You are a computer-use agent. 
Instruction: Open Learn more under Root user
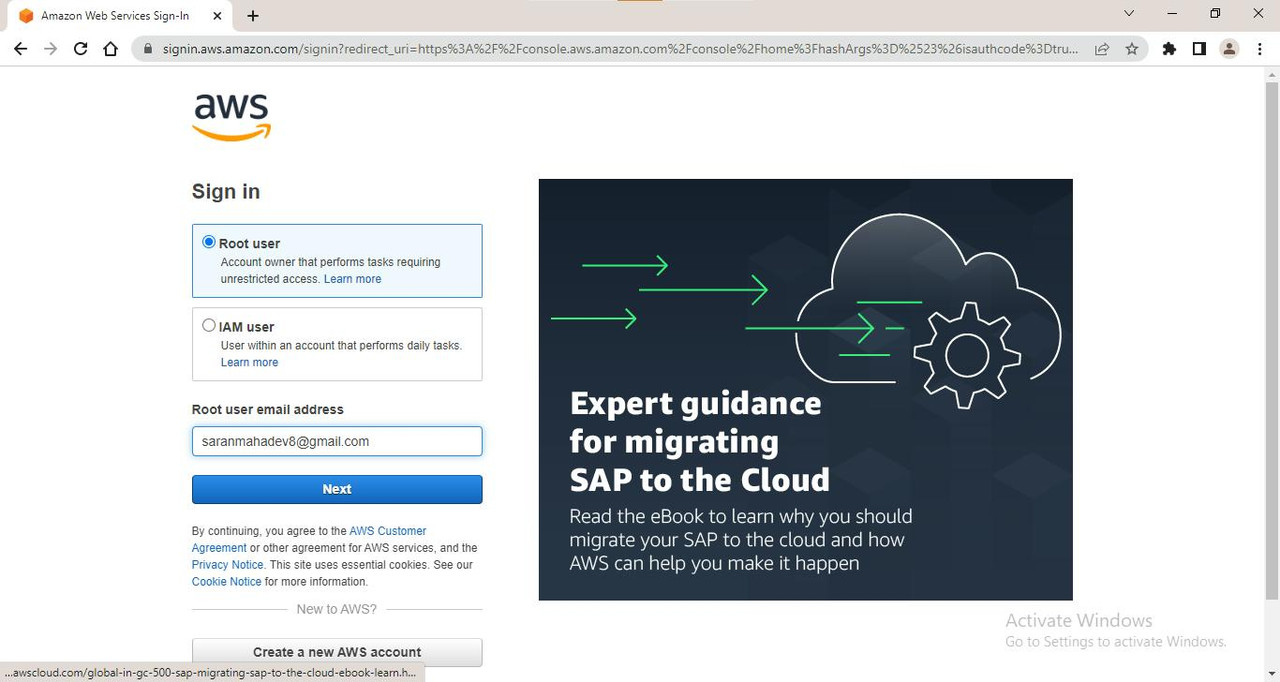[352, 279]
